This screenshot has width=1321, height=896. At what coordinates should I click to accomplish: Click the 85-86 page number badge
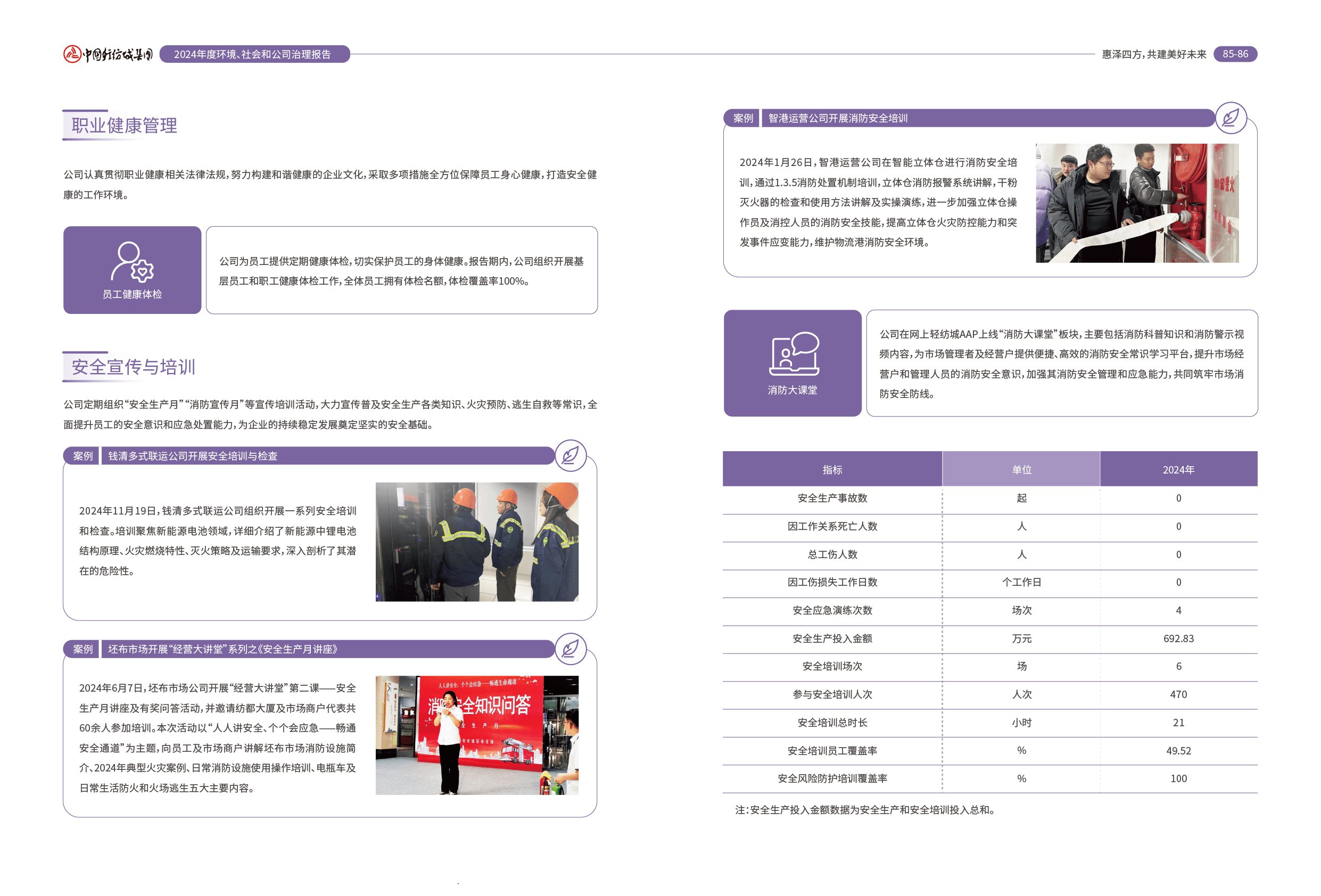click(1235, 54)
